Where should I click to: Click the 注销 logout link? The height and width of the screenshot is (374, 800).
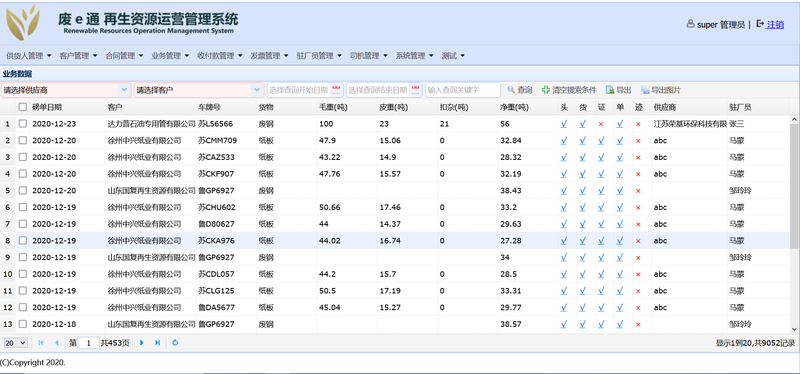pyautogui.click(x=775, y=24)
